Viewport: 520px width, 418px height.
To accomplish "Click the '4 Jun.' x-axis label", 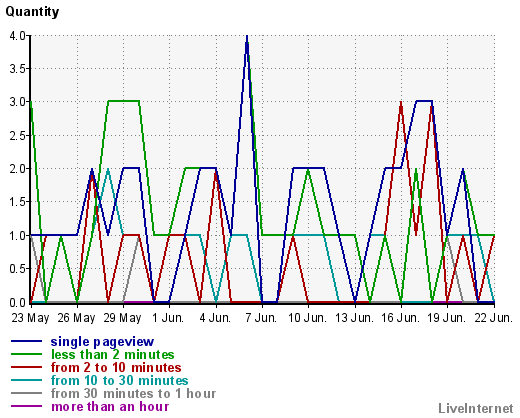I will coord(215,318).
